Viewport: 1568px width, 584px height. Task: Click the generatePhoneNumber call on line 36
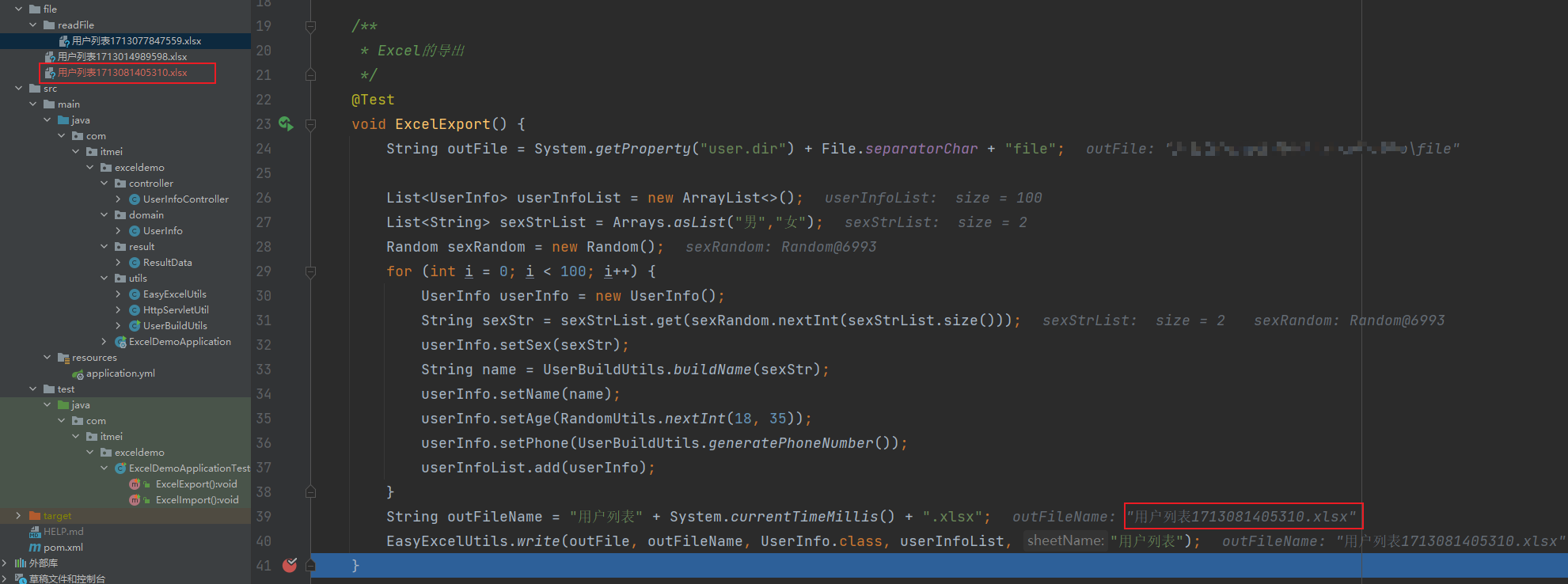pyautogui.click(x=791, y=443)
